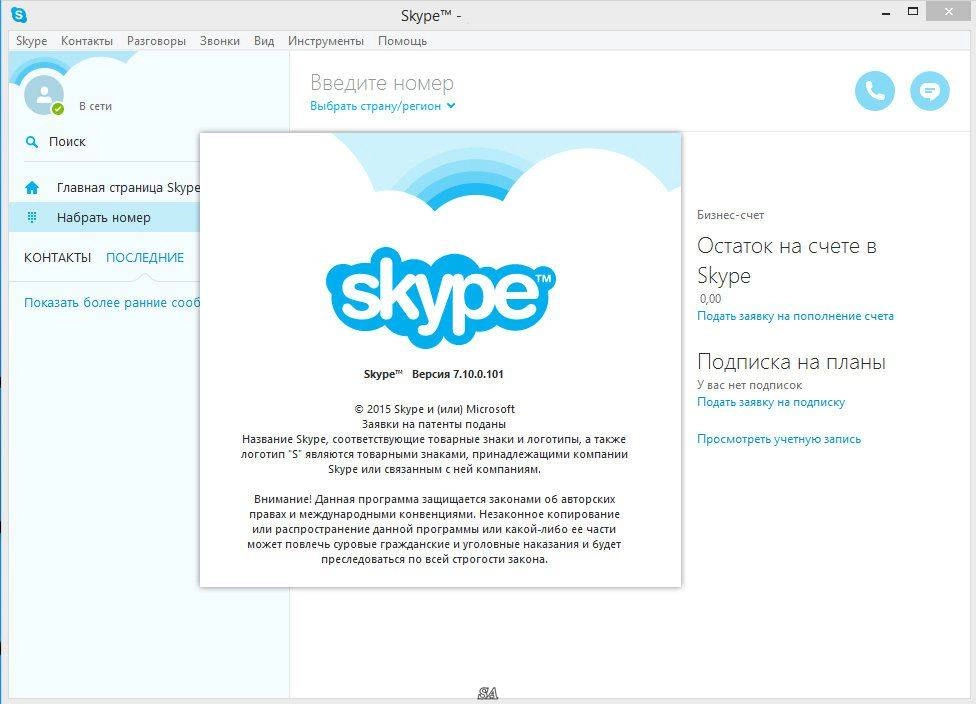Screen dimensions: 976x704
Task: Click the Версия 7.10.0.101 text
Action: (x=458, y=374)
